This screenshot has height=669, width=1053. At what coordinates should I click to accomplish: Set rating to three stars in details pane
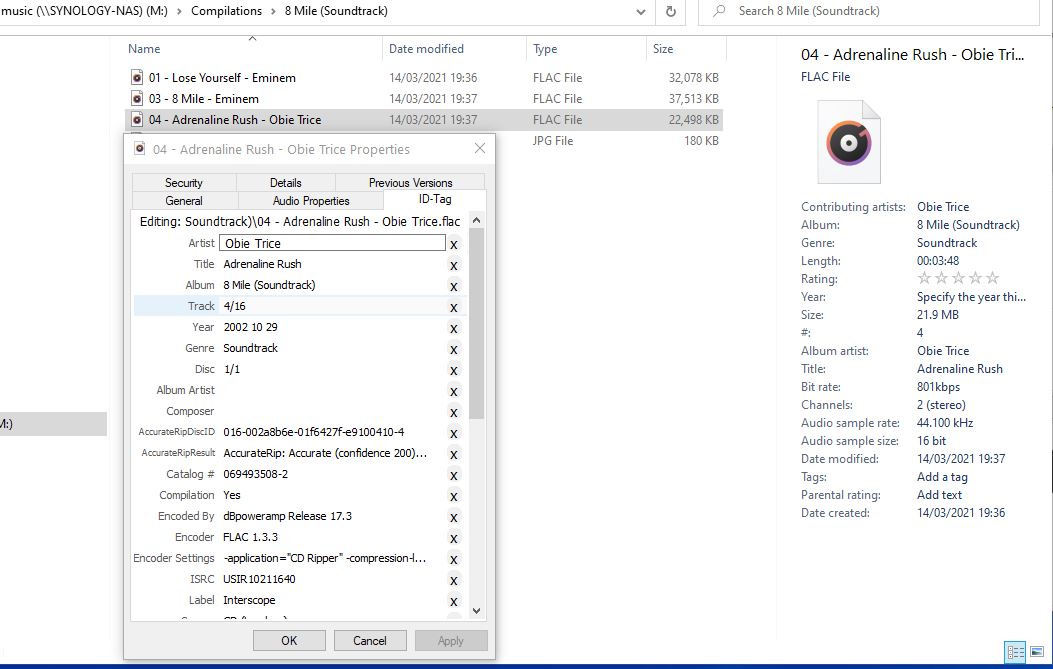point(958,278)
